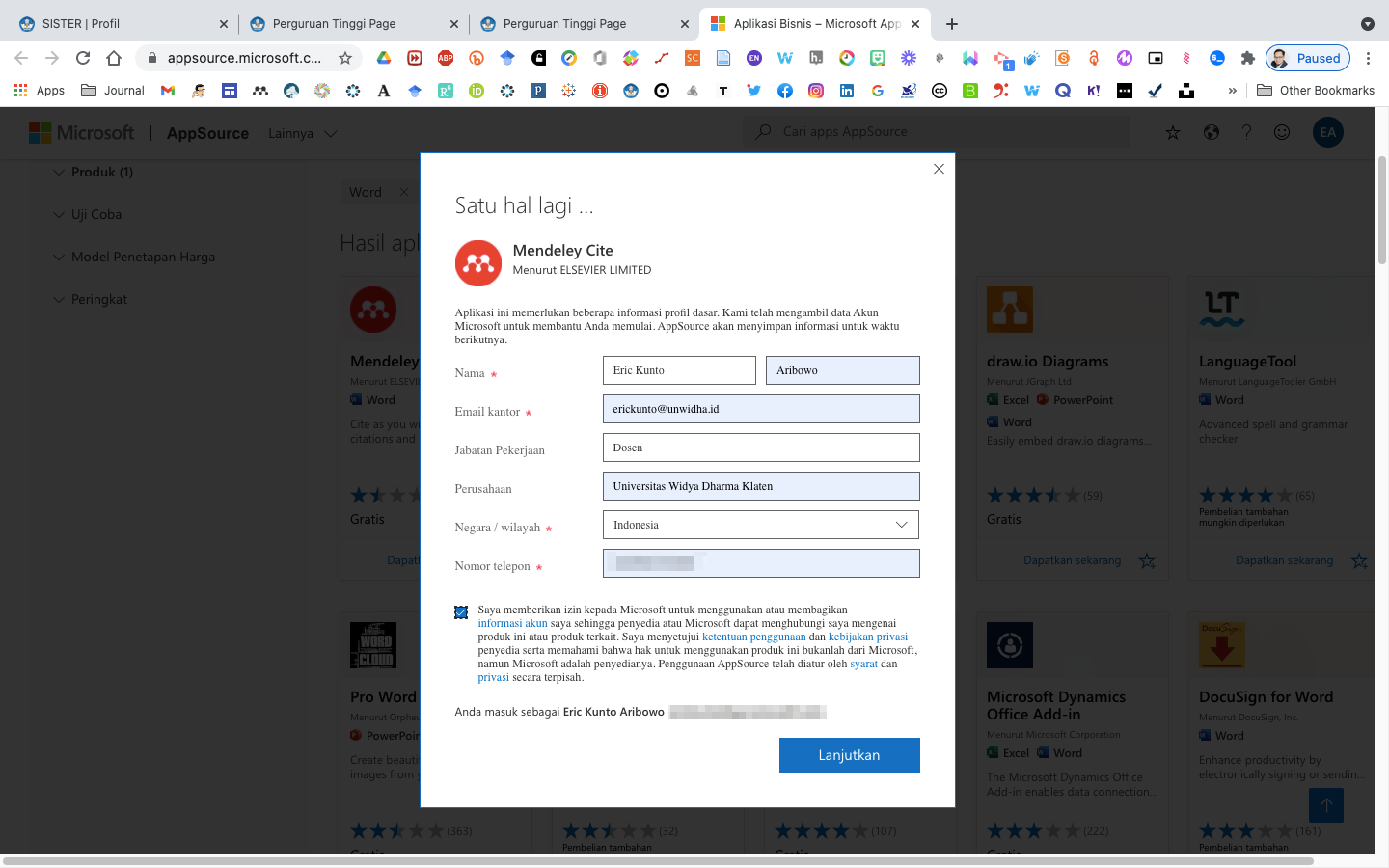Open the Gmail bookmark

[168, 91]
